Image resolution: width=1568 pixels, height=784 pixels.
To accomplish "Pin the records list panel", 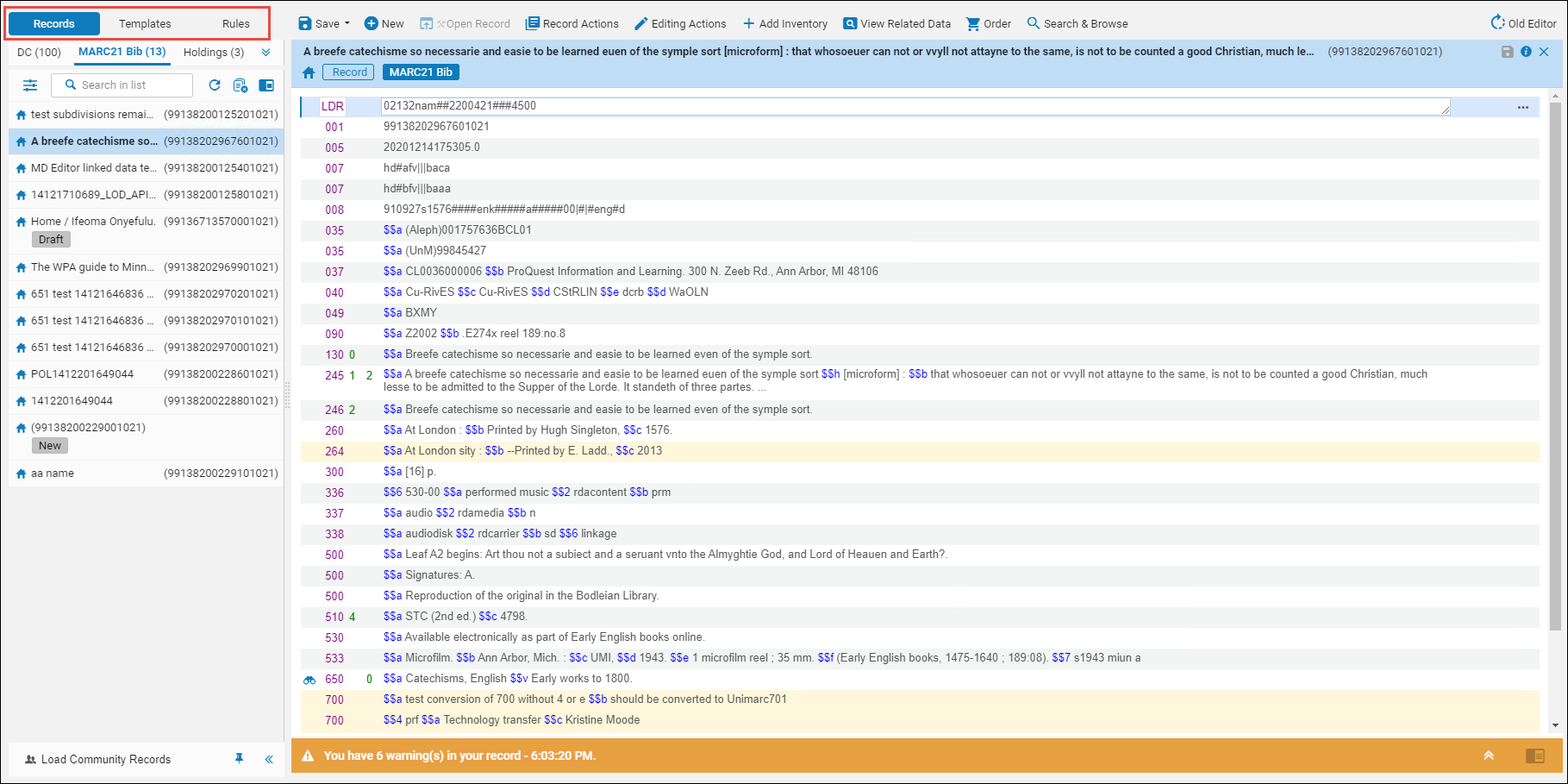I will point(240,759).
